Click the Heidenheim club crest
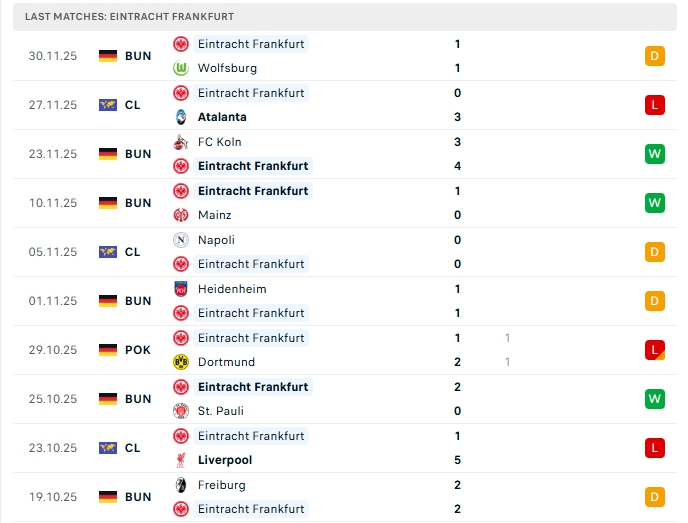This screenshot has width=688, height=523. (x=181, y=289)
